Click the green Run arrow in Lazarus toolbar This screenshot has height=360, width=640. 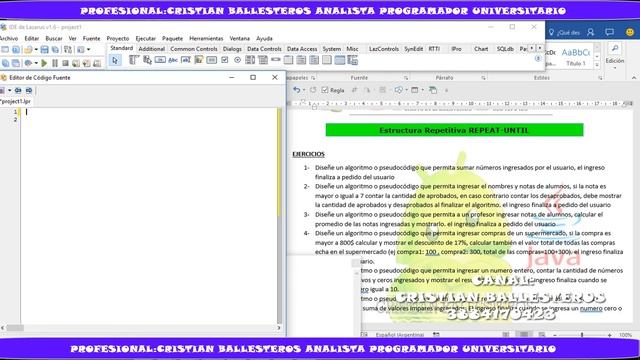click(x=44, y=63)
